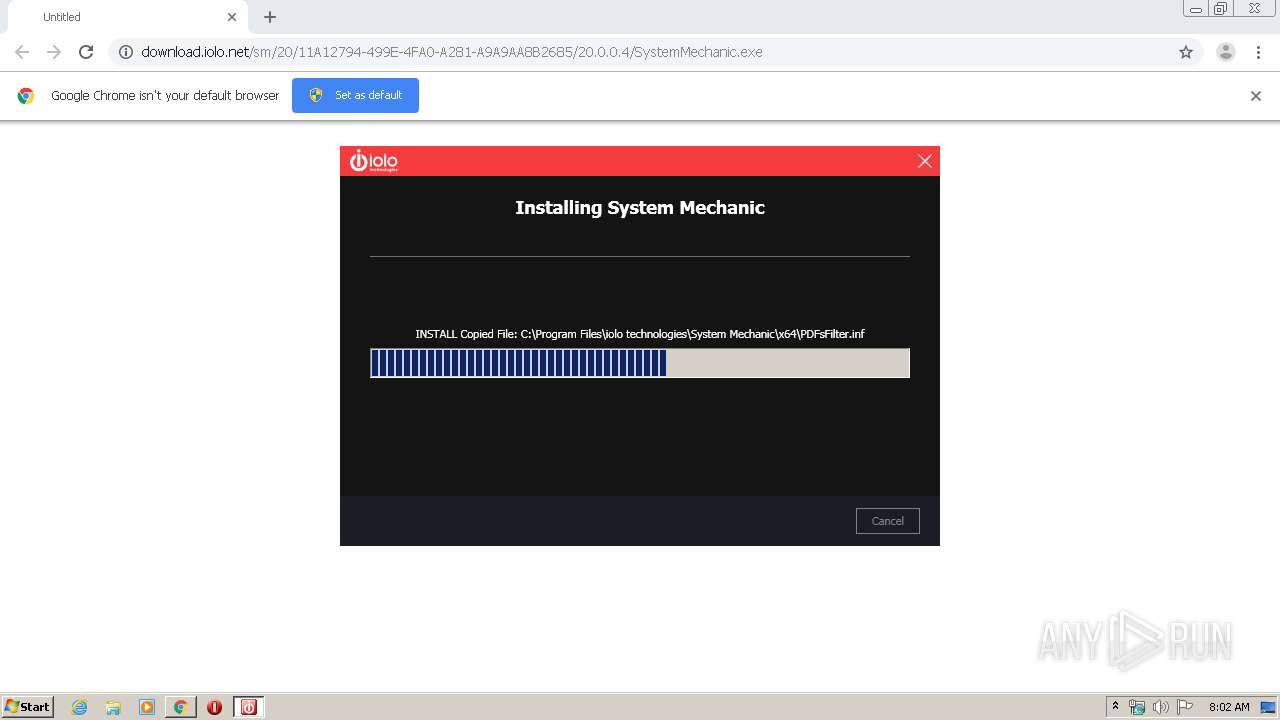Close the iolo installer dialog
Viewport: 1280px width, 720px height.
point(925,161)
